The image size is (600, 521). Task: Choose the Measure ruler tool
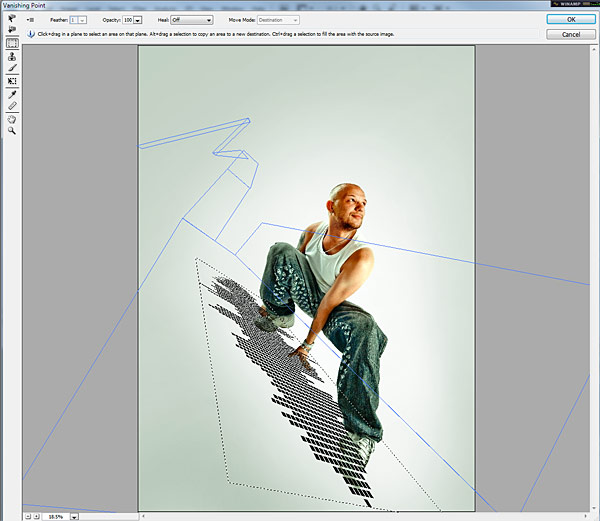[x=12, y=106]
